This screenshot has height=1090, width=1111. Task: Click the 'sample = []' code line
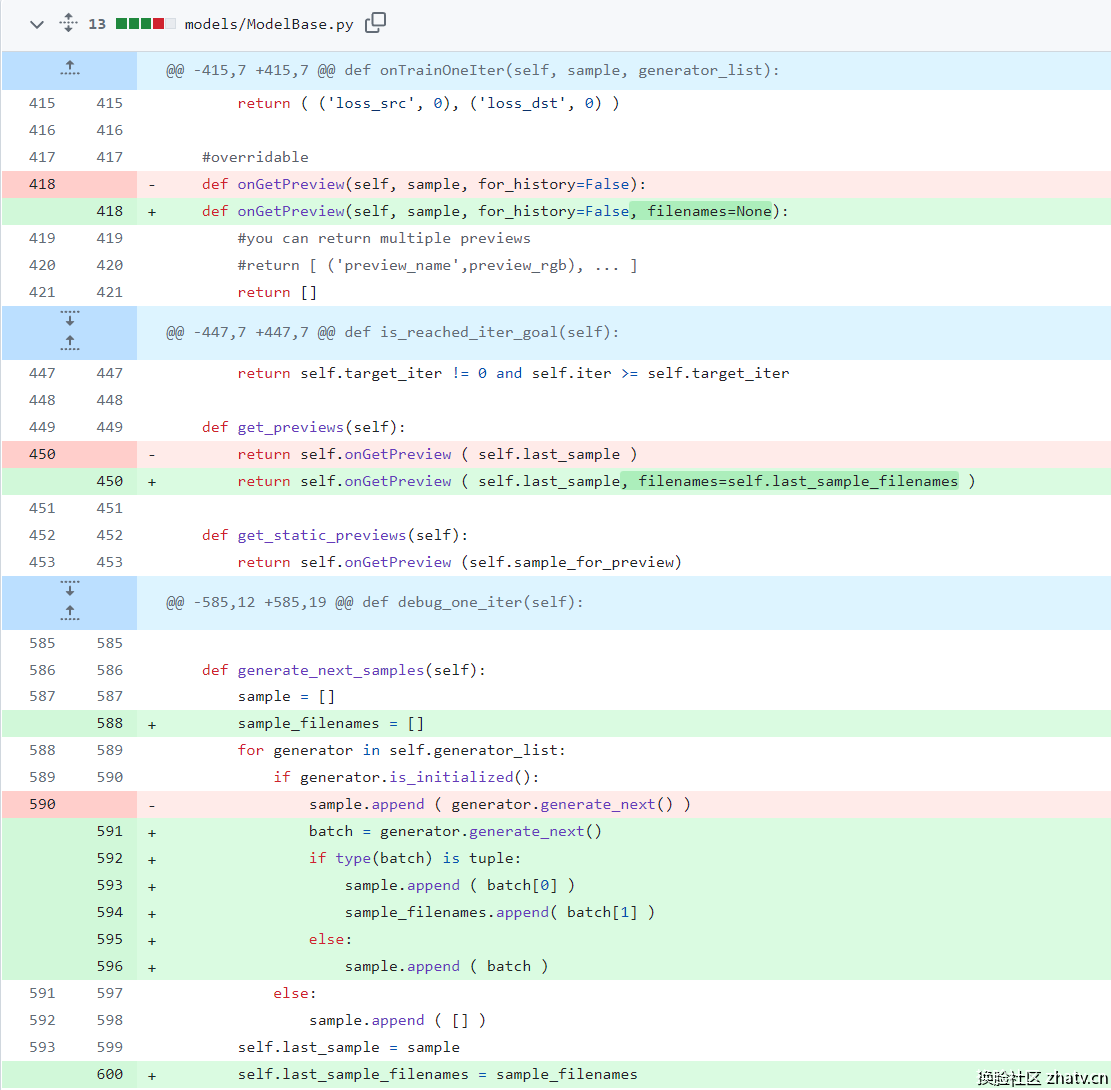286,697
